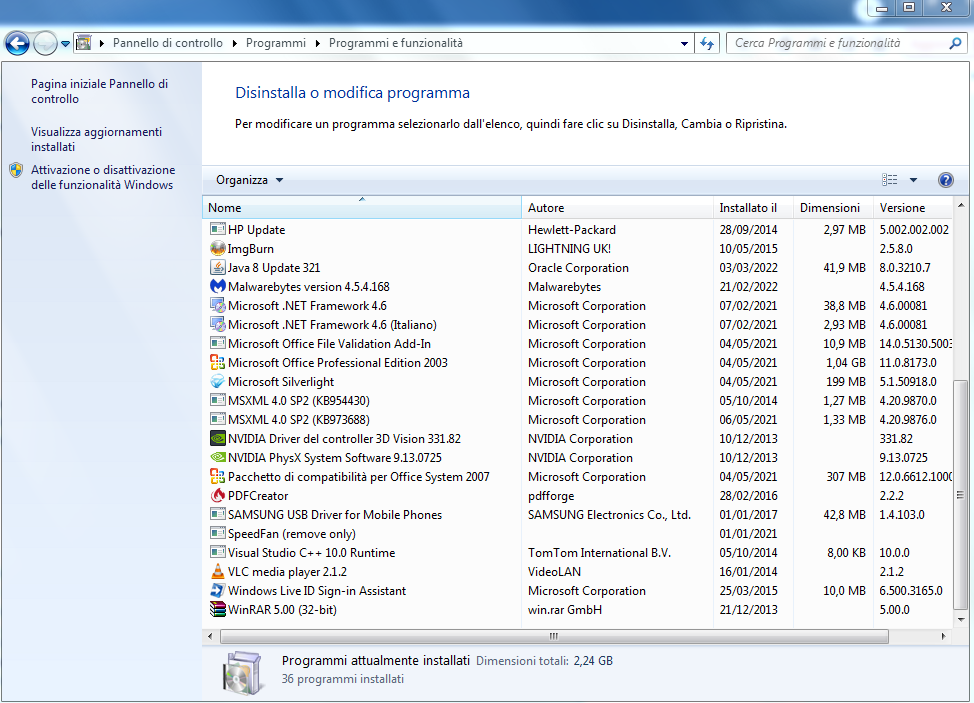
Task: Expand the view options dropdown arrow
Action: pos(913,180)
